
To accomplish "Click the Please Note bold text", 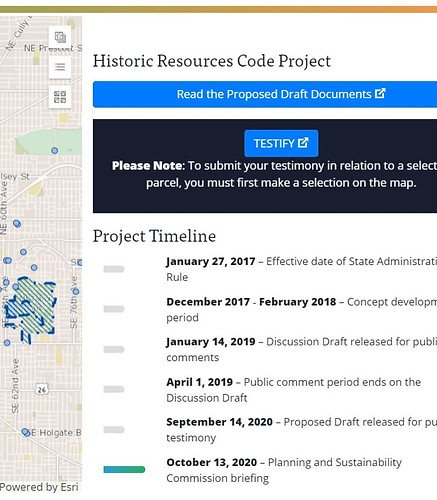I will (x=147, y=166).
